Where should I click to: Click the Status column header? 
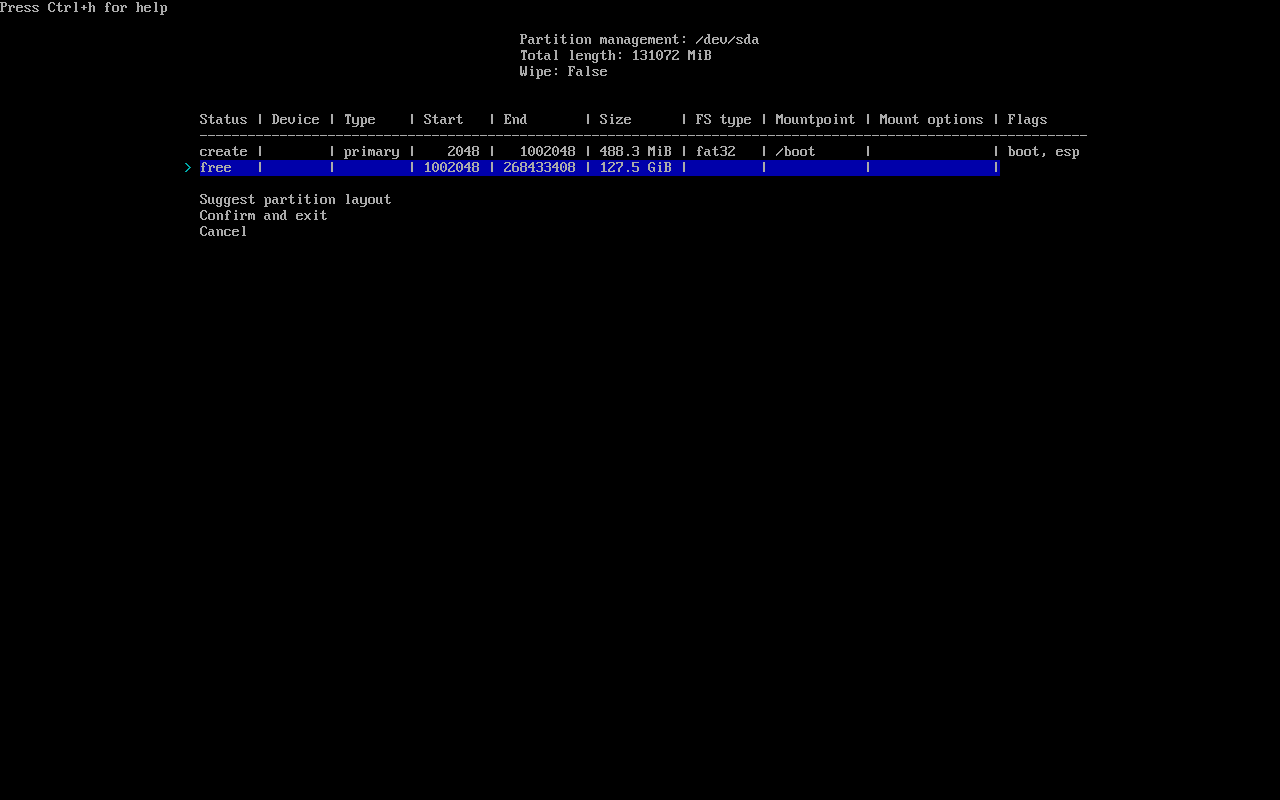pyautogui.click(x=223, y=120)
